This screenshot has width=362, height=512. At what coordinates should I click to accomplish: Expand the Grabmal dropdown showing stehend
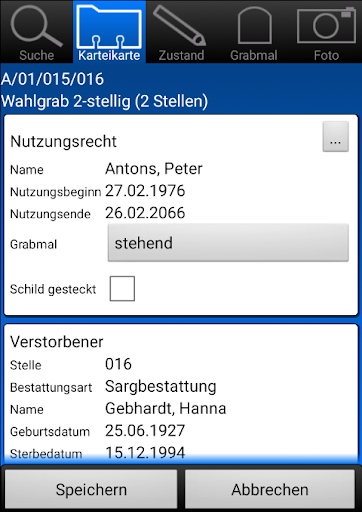pos(228,243)
